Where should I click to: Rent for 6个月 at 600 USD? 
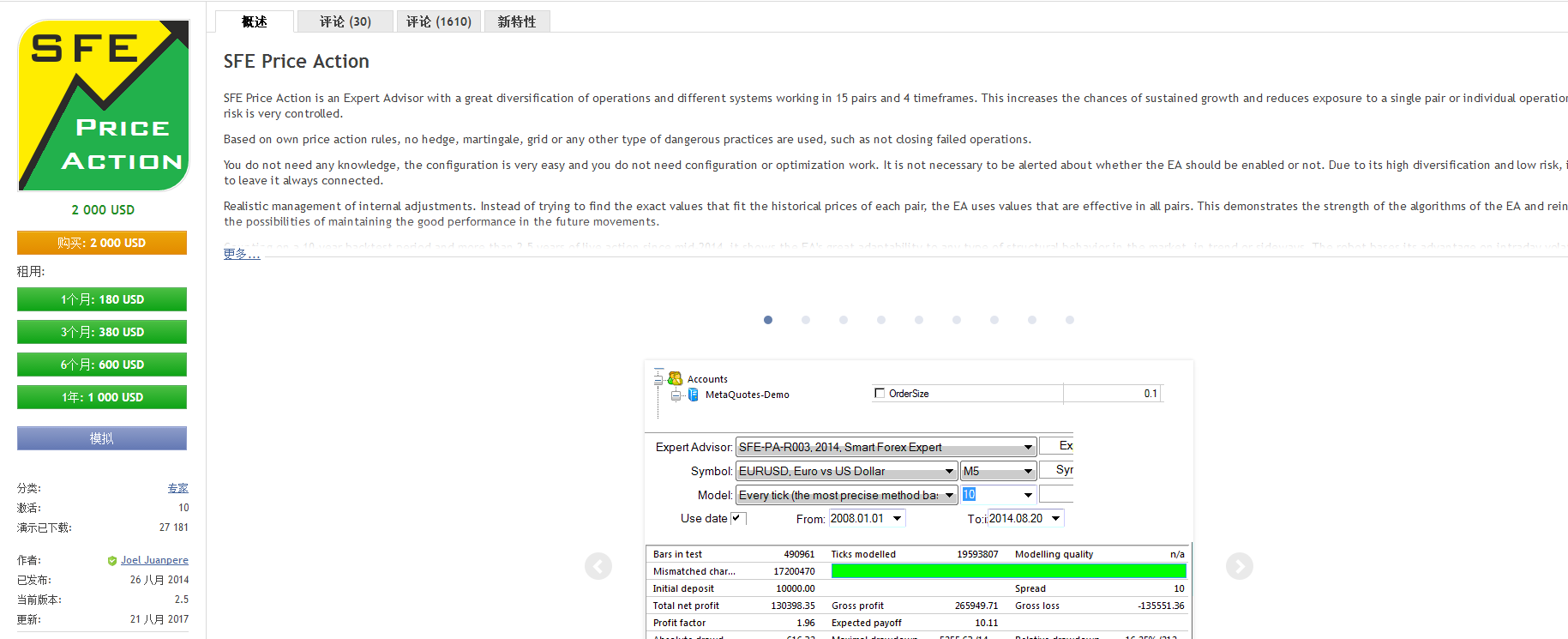coord(102,365)
